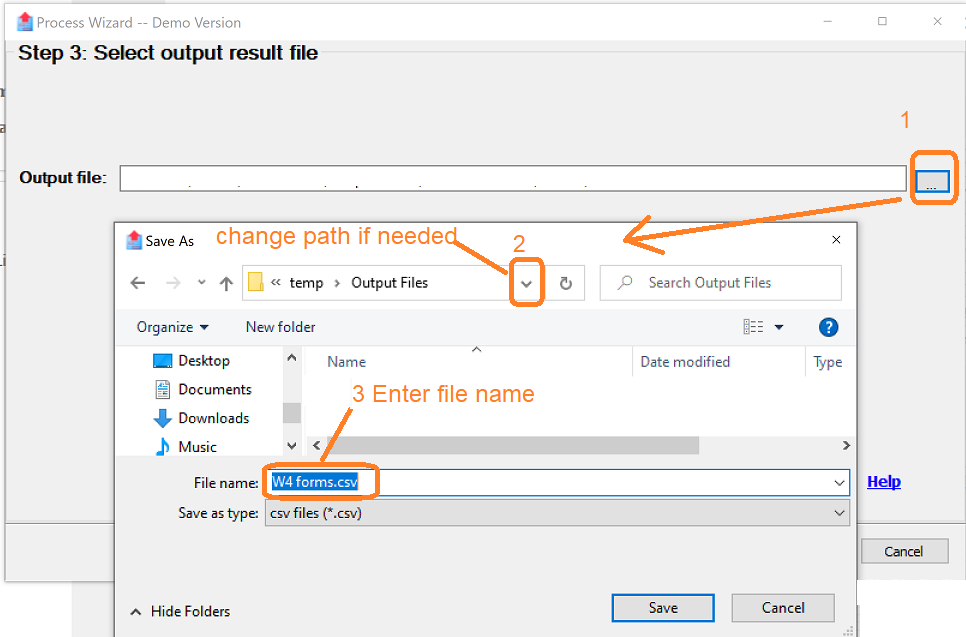Save the file W4 forms.csv
The width and height of the screenshot is (966, 637).
point(662,607)
